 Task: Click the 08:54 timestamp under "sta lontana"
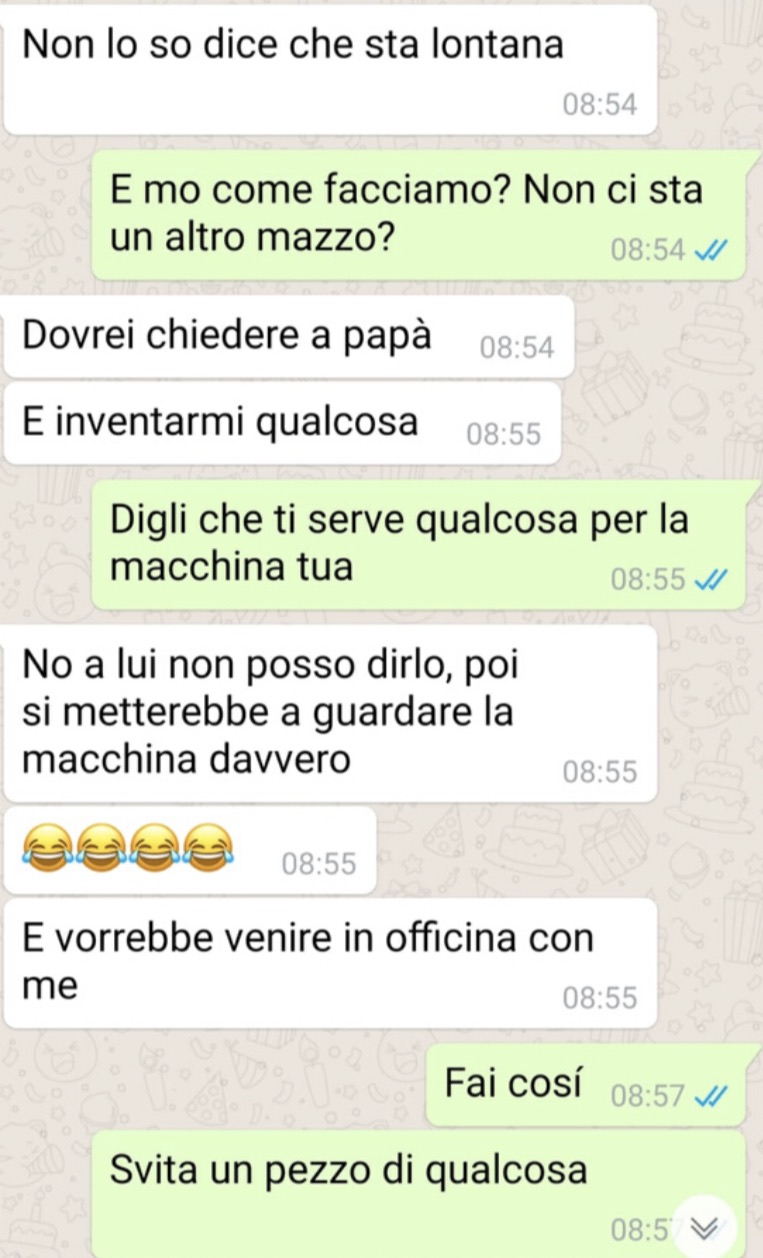[x=599, y=105]
